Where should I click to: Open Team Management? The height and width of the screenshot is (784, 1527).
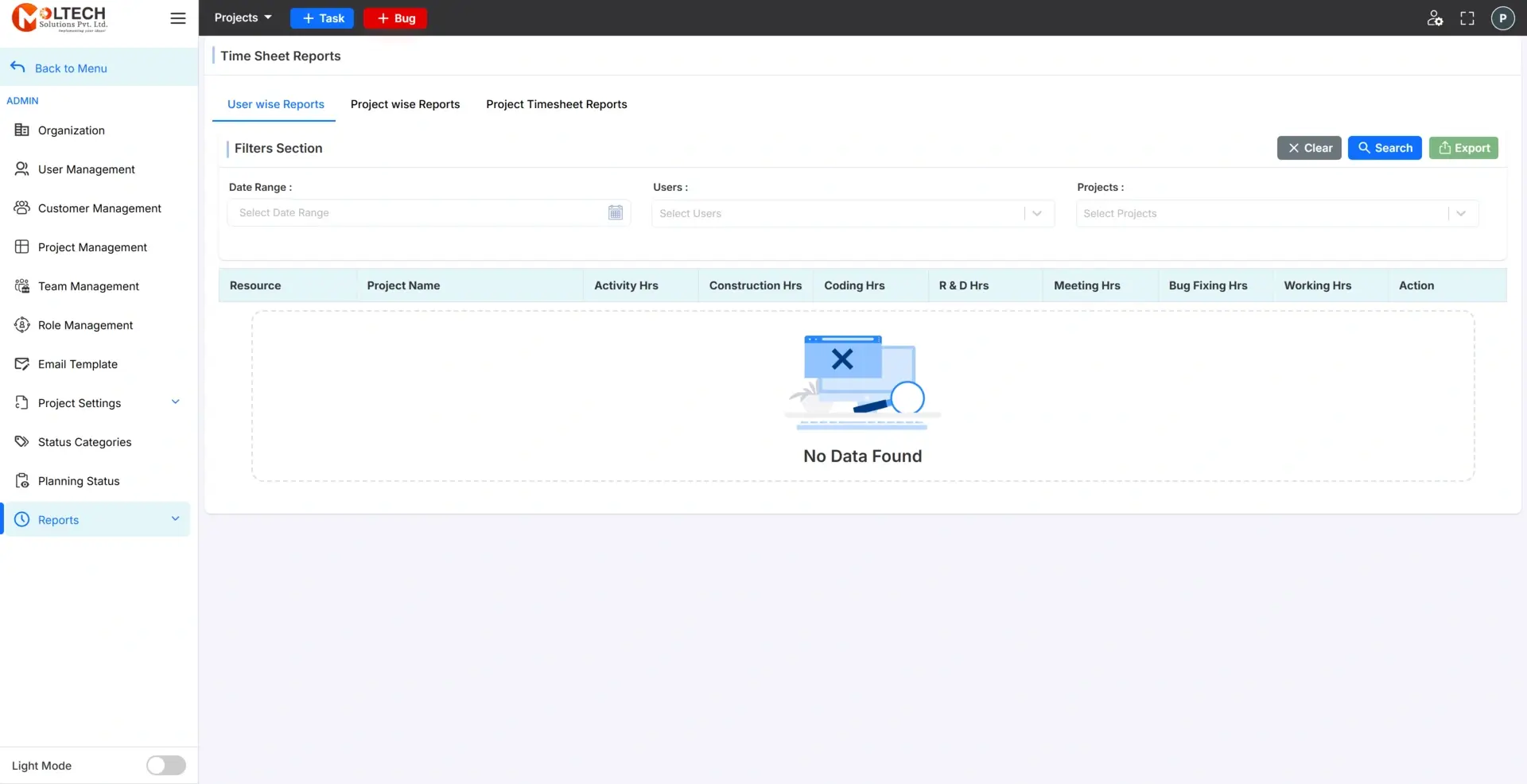tap(88, 285)
